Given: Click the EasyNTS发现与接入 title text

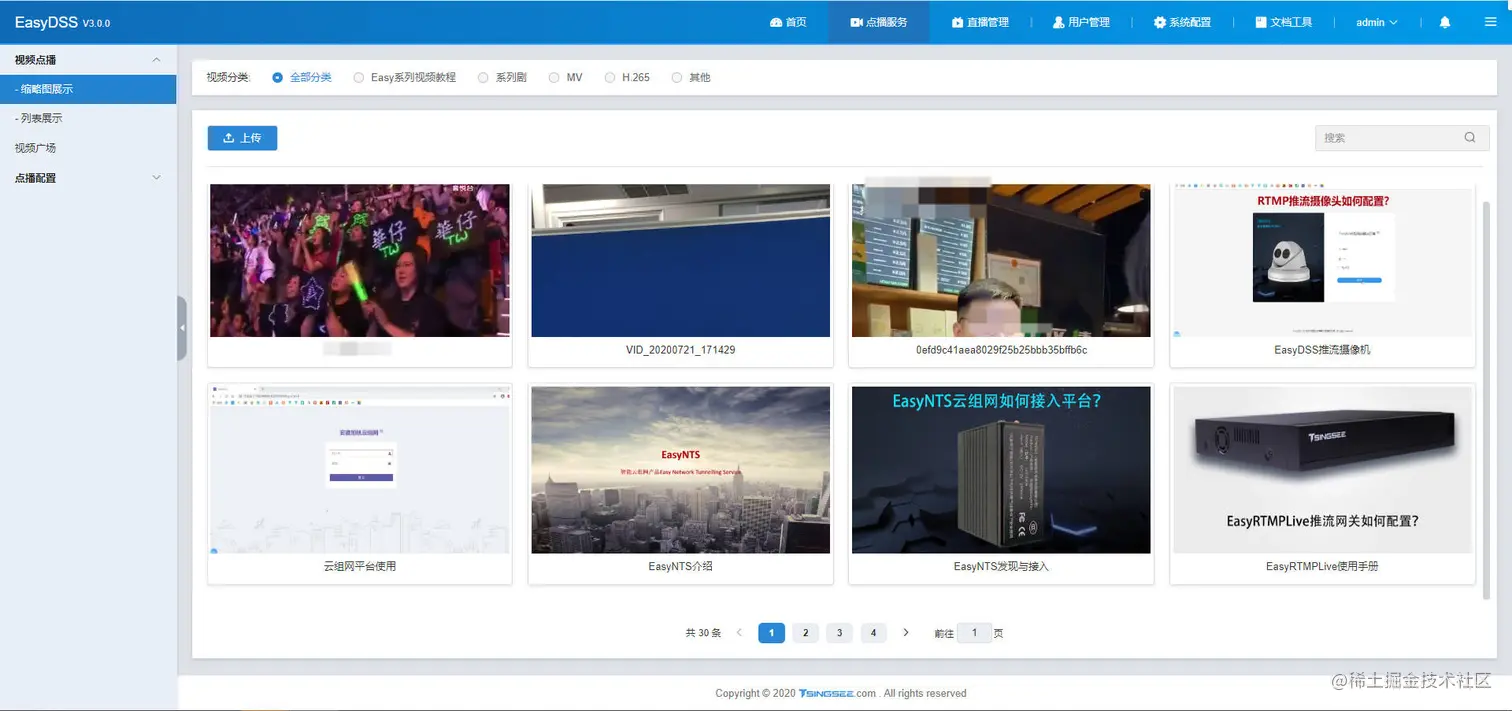Looking at the screenshot, I should [1001, 566].
